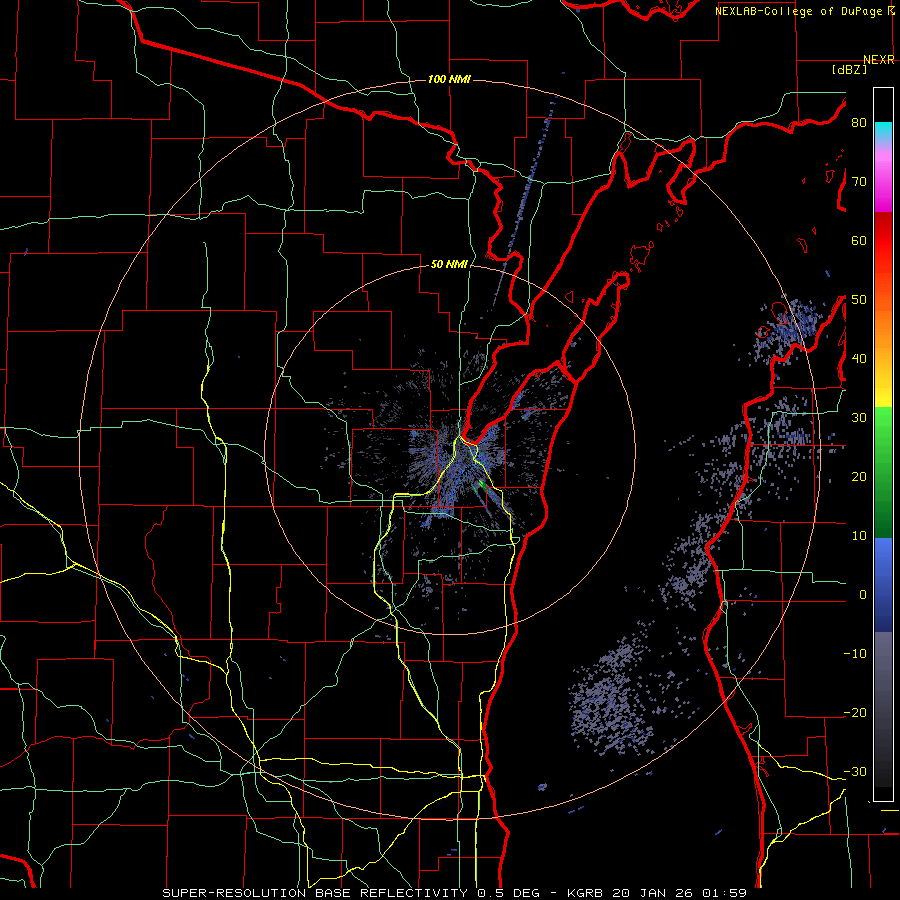Click the 20 value on dBZ scale

click(859, 476)
